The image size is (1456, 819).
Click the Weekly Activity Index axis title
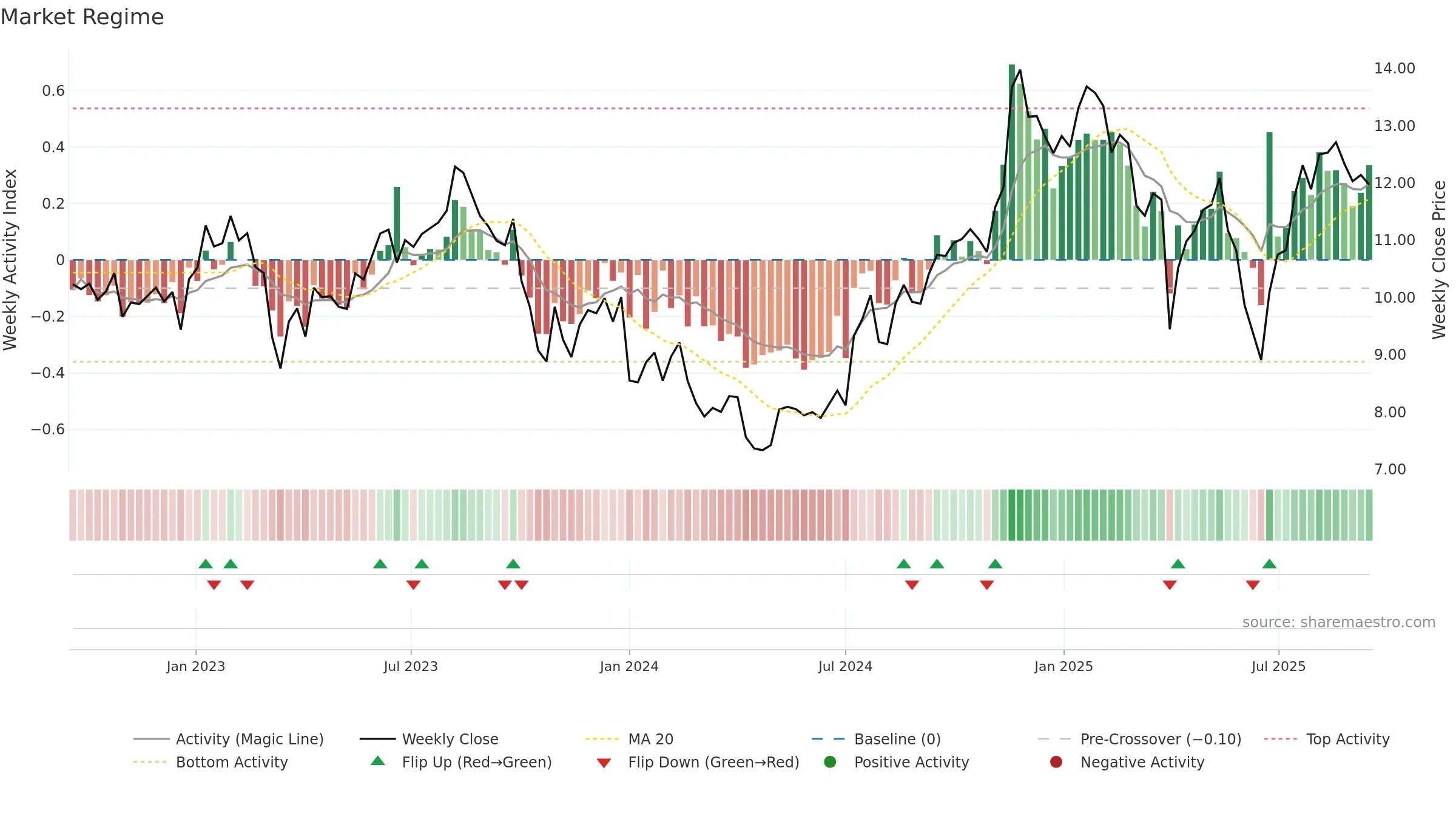point(10,260)
